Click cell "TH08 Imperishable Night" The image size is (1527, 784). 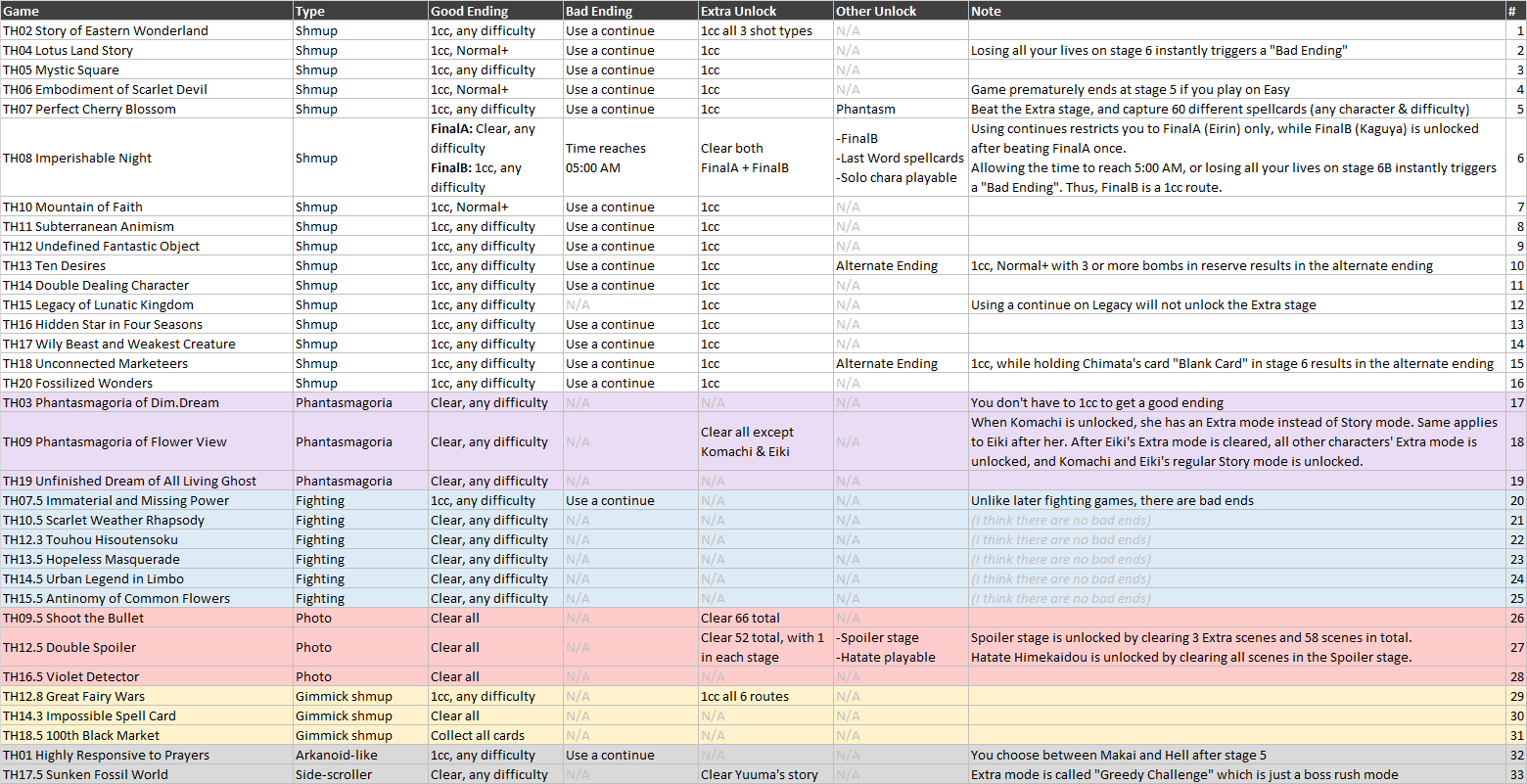click(x=147, y=158)
